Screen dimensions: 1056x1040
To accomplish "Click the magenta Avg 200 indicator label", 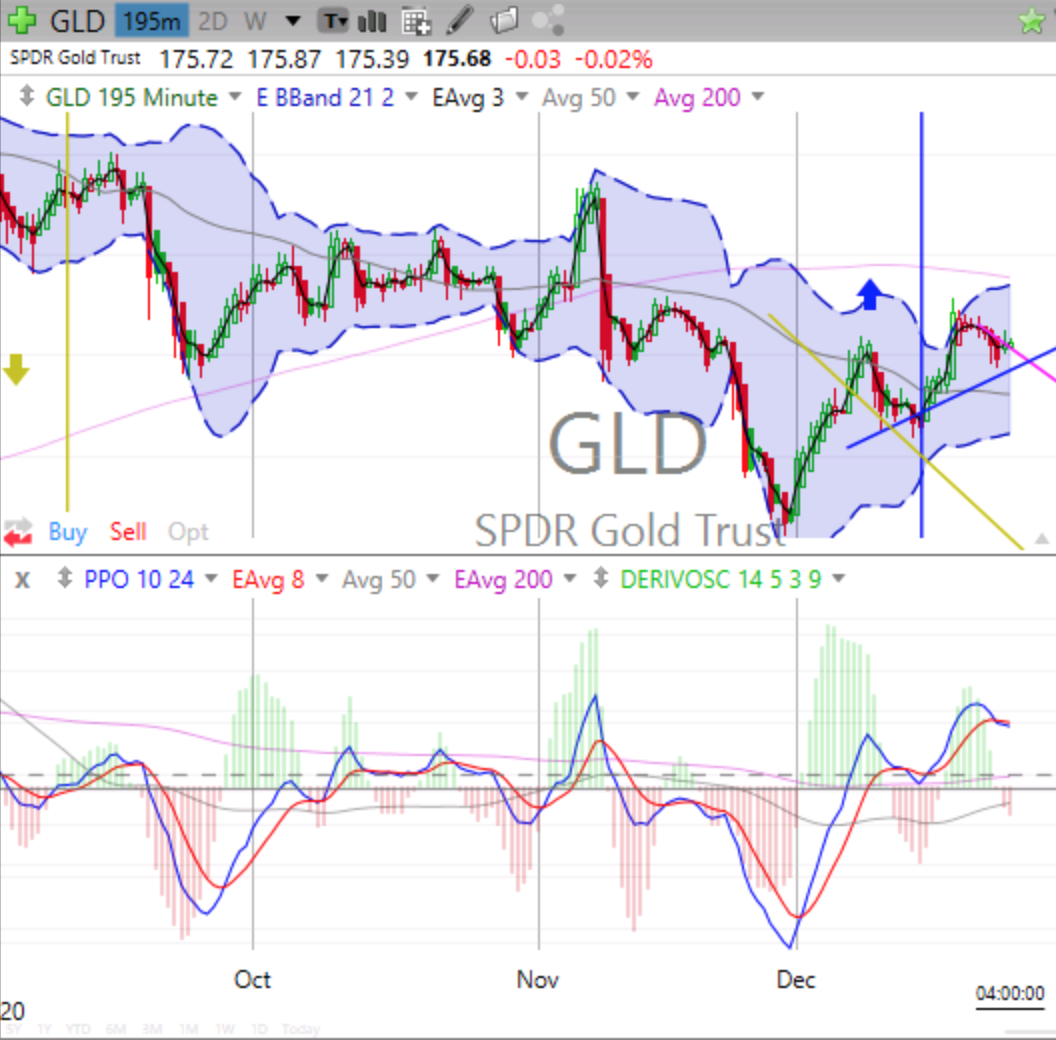I will coord(700,97).
